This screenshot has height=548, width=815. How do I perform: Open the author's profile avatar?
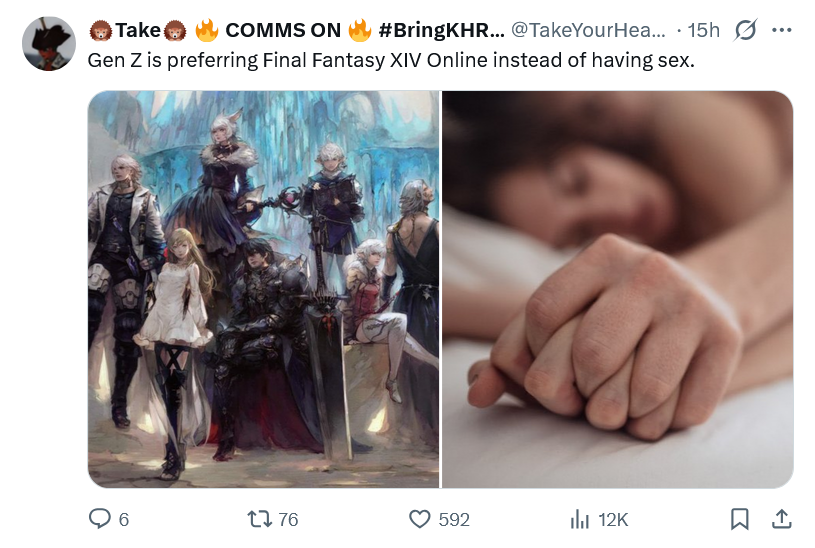49,43
